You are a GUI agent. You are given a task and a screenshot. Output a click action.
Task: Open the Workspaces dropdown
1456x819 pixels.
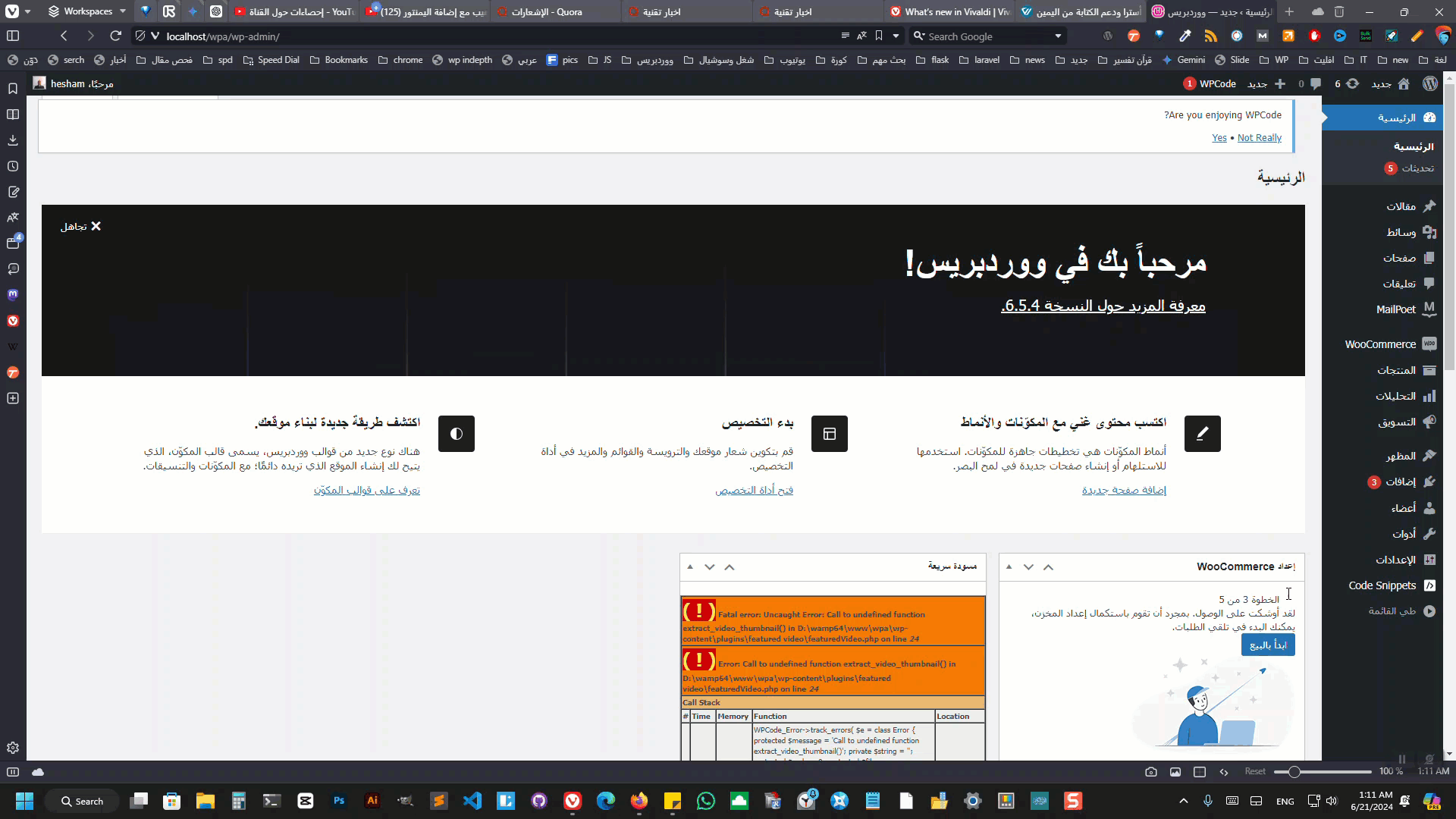86,11
